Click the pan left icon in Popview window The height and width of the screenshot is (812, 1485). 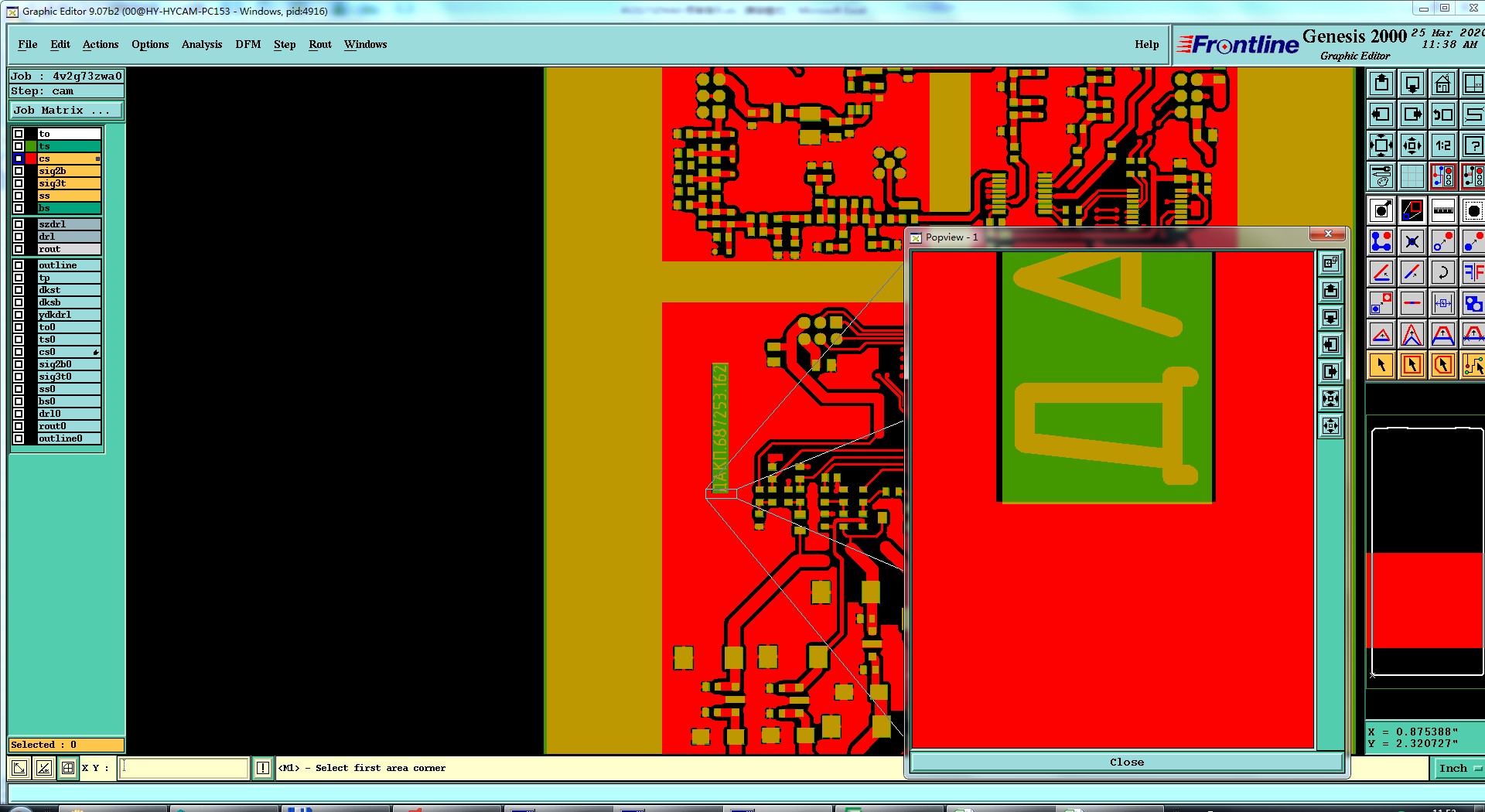tap(1330, 345)
